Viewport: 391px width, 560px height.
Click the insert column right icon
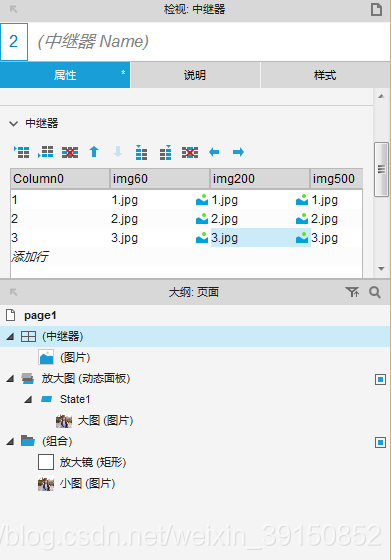[x=166, y=152]
